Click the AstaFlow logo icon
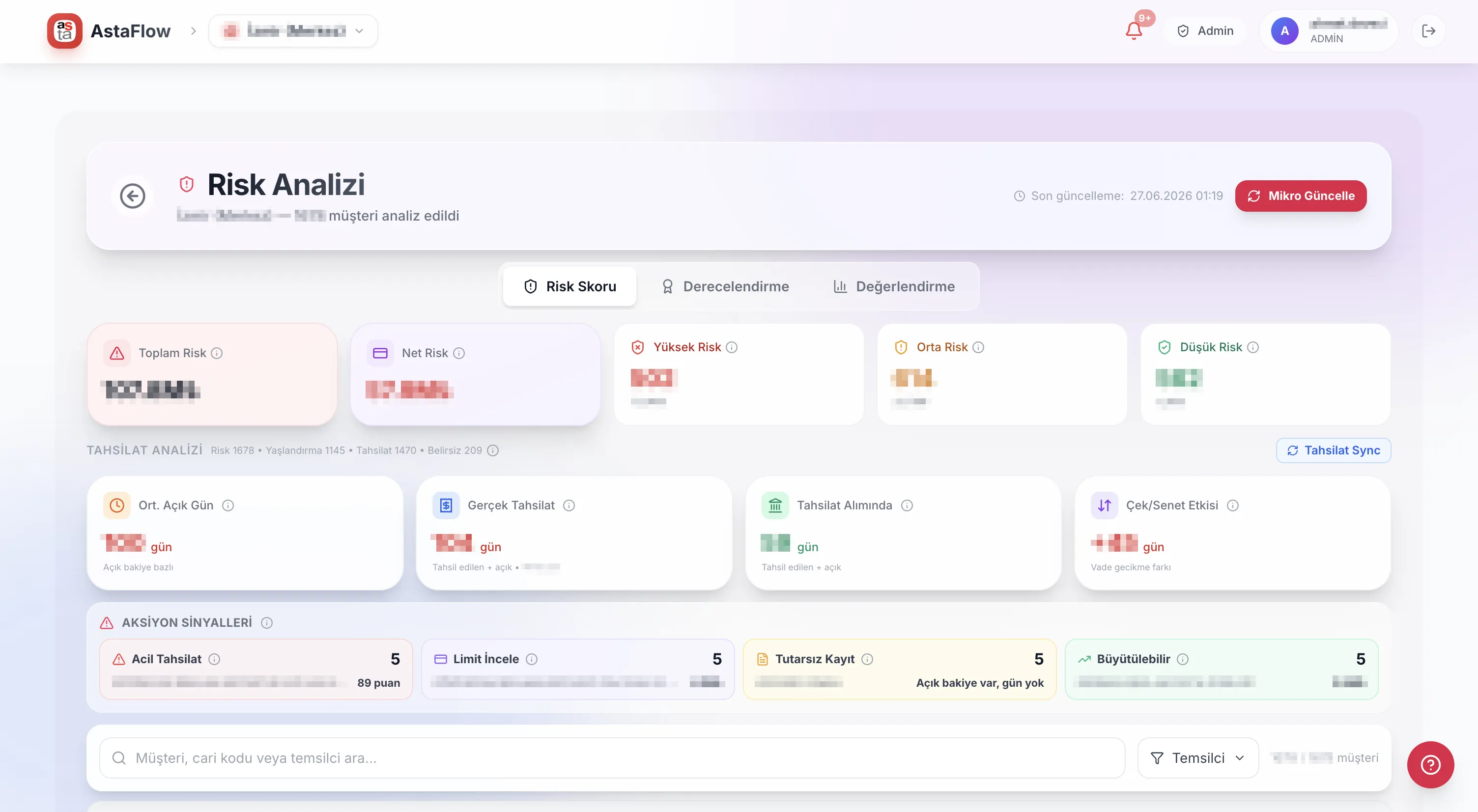Image resolution: width=1478 pixels, height=812 pixels. (x=64, y=31)
